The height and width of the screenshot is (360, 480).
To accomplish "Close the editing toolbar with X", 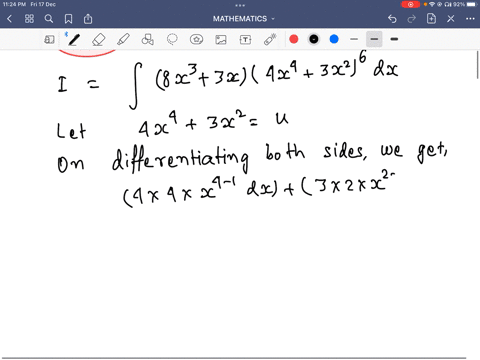I will pyautogui.click(x=451, y=19).
